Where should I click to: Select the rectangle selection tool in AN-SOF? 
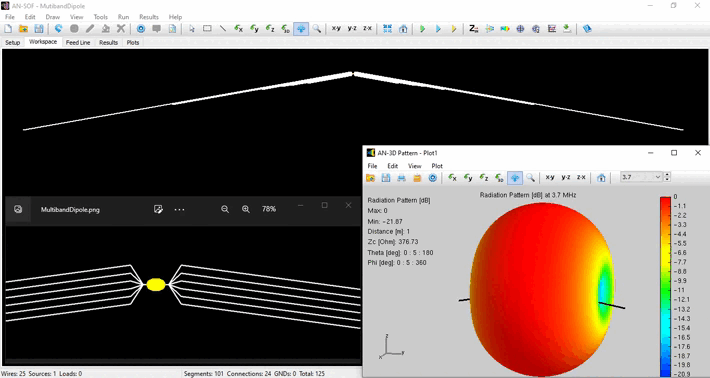[207, 29]
